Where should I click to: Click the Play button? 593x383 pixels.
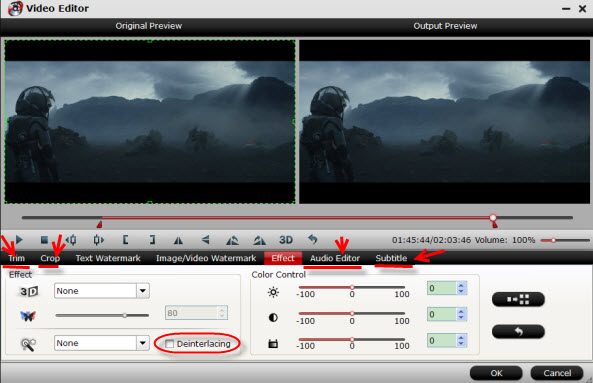coord(19,240)
